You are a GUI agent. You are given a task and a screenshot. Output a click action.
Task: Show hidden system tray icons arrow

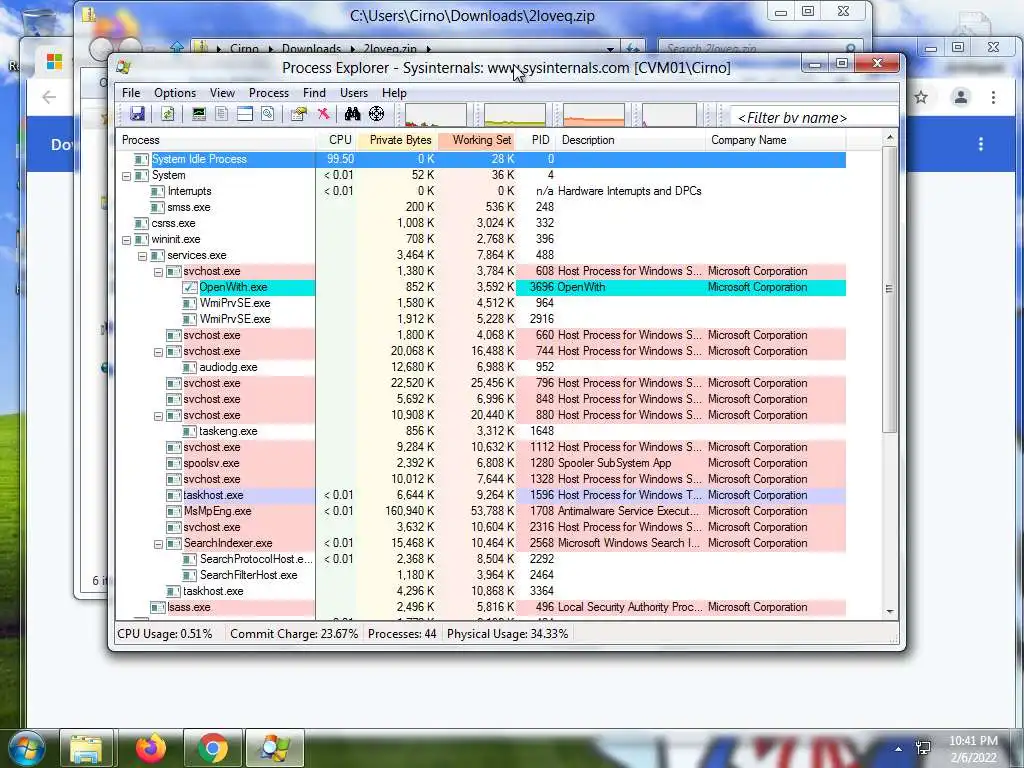(x=899, y=749)
